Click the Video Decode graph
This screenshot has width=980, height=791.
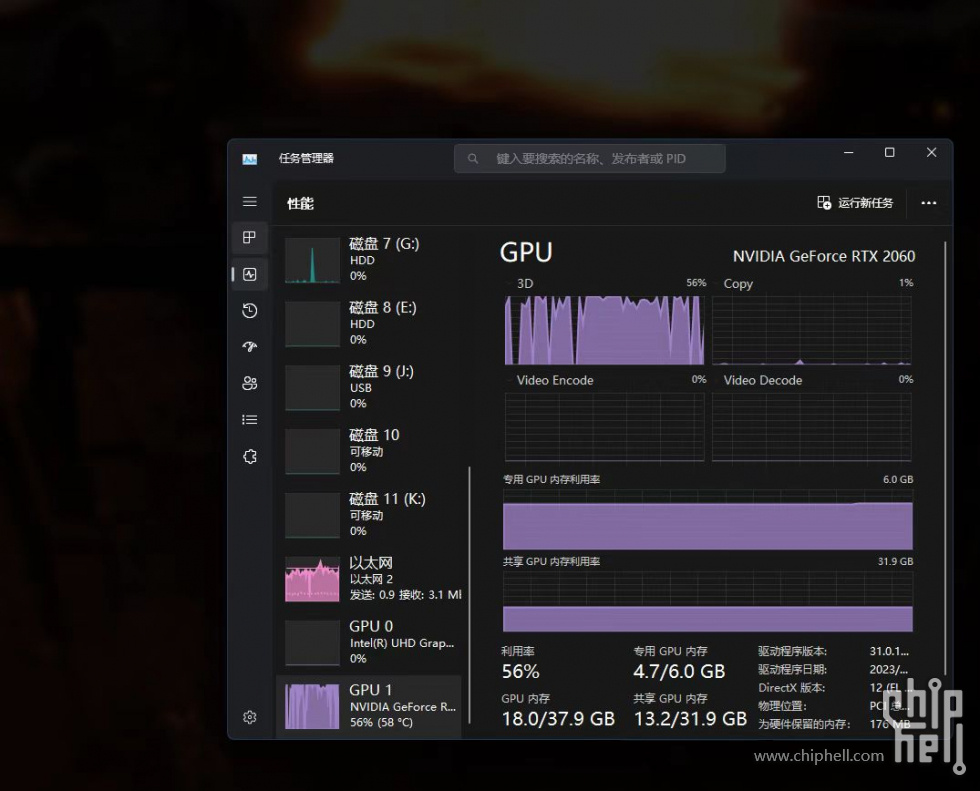tap(812, 427)
